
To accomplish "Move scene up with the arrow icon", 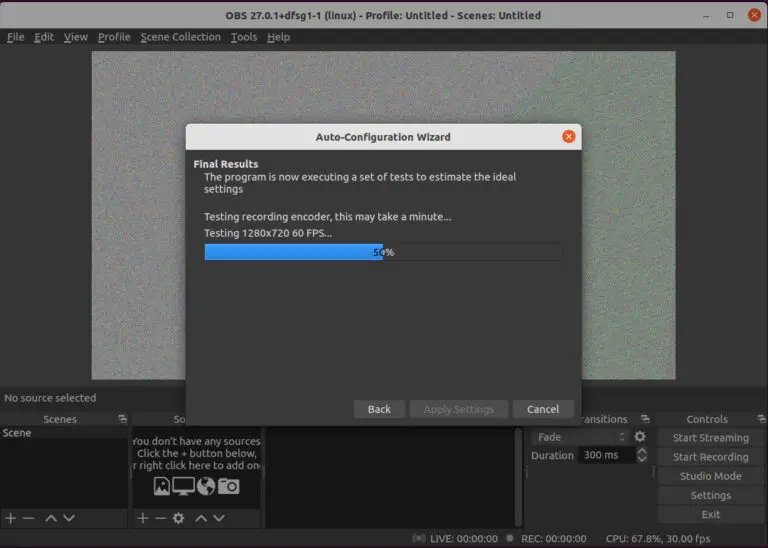I will pos(51,518).
